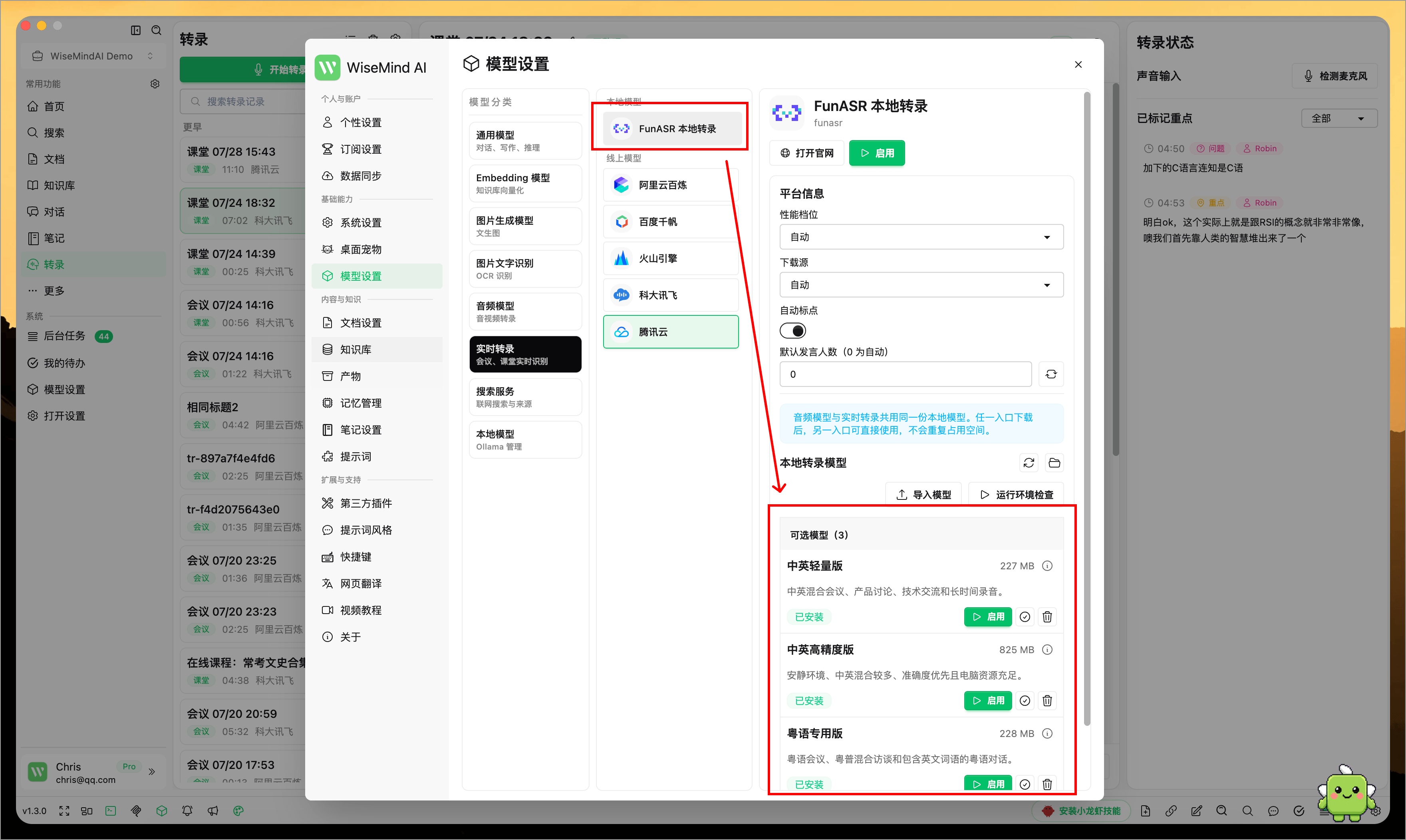The image size is (1406, 840).
Task: Select the 通用模型 category
Action: [525, 141]
